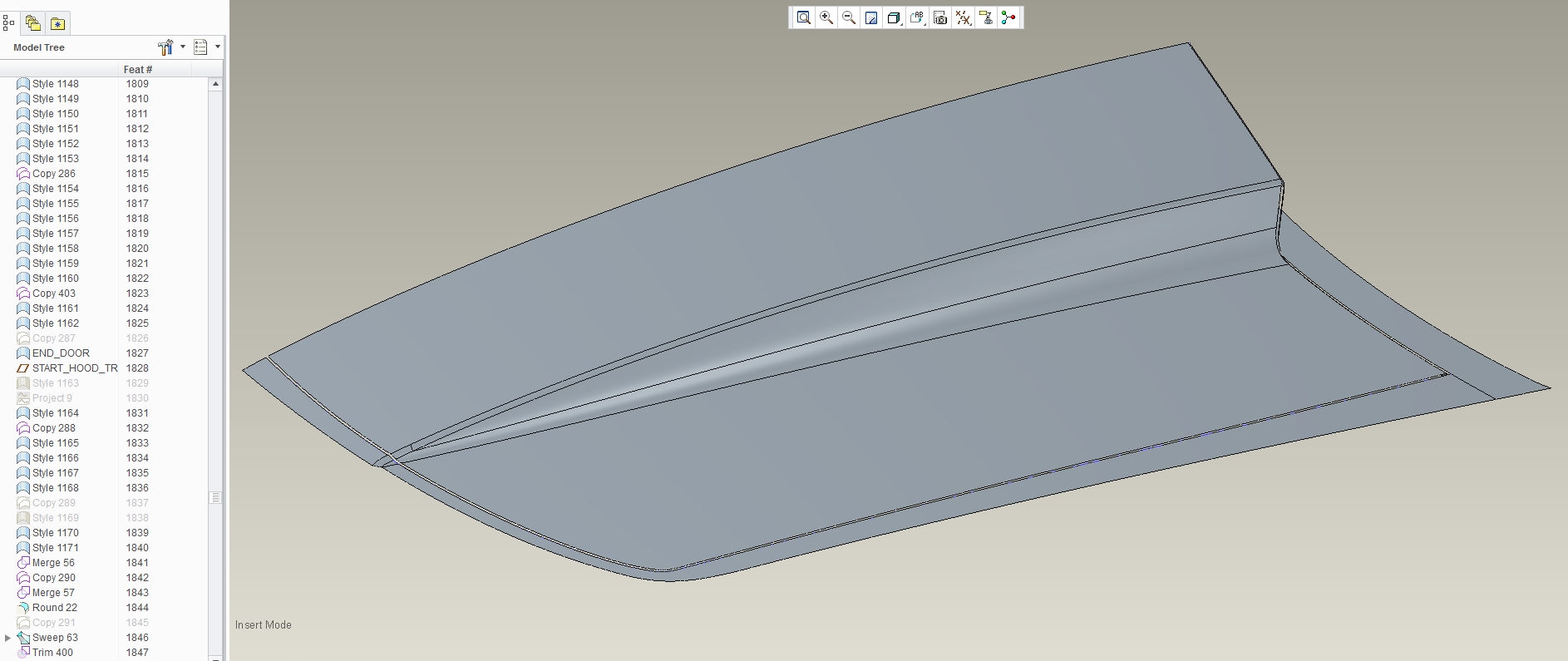Switch to the Model Tree tab

(9, 23)
